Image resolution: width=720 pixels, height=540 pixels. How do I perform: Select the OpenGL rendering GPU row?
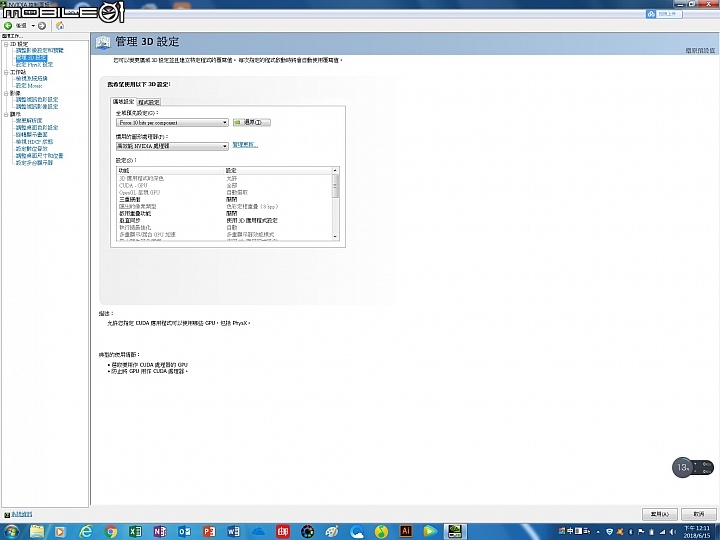[x=225, y=192]
